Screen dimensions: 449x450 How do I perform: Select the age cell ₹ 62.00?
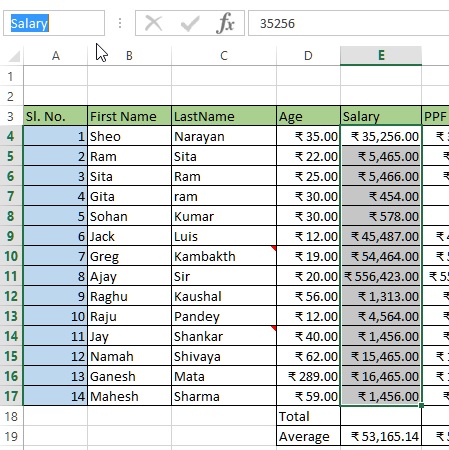(308, 356)
